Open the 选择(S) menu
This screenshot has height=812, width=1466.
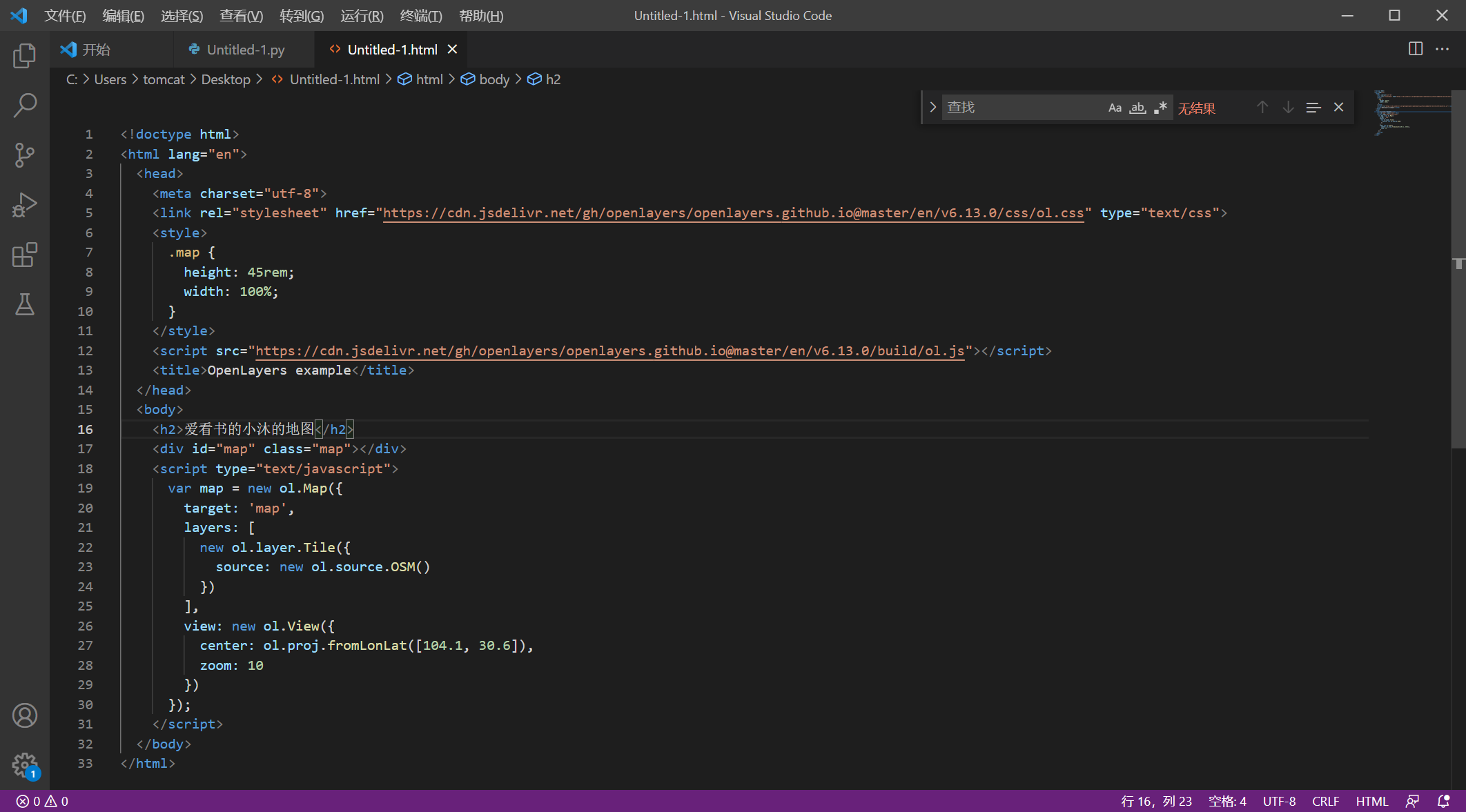click(x=182, y=15)
